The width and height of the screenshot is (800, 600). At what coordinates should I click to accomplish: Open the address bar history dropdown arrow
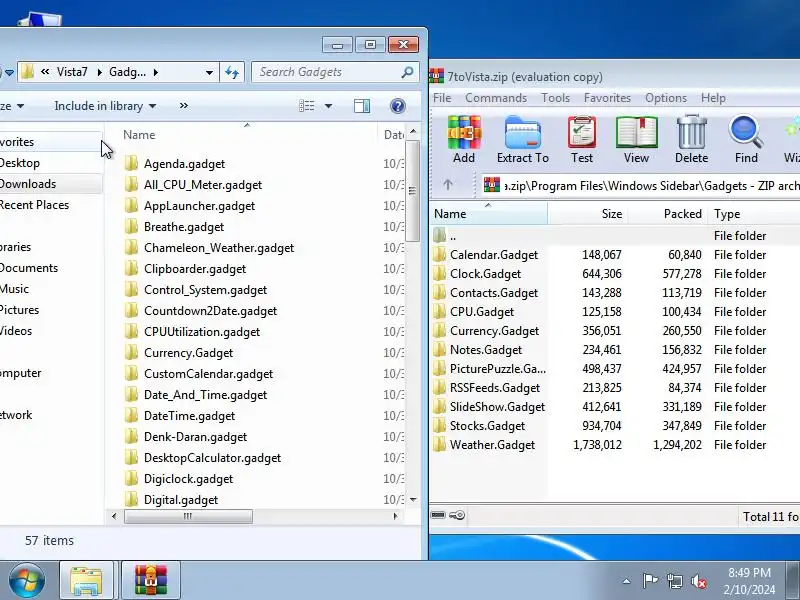(209, 72)
